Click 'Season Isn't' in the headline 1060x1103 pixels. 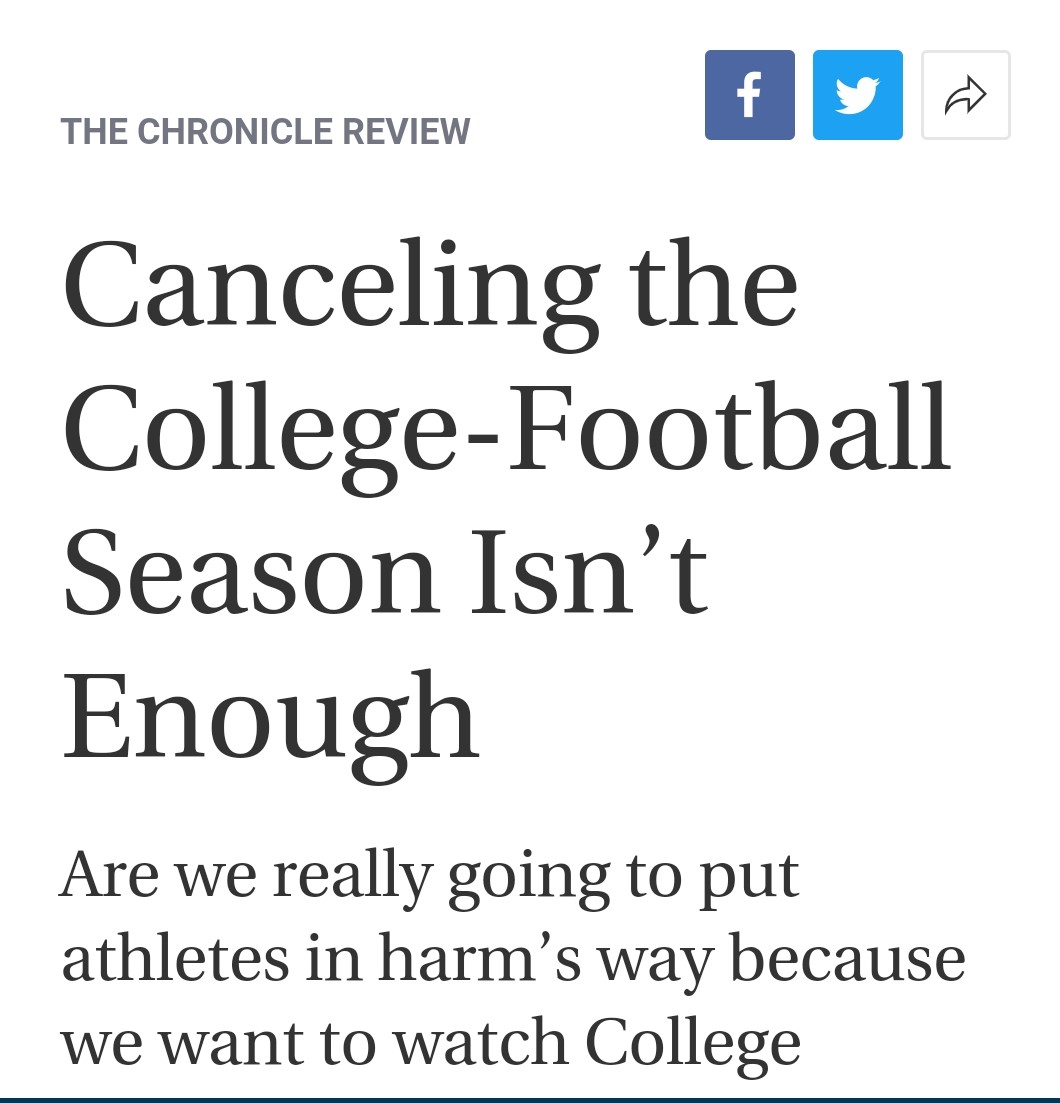point(385,571)
